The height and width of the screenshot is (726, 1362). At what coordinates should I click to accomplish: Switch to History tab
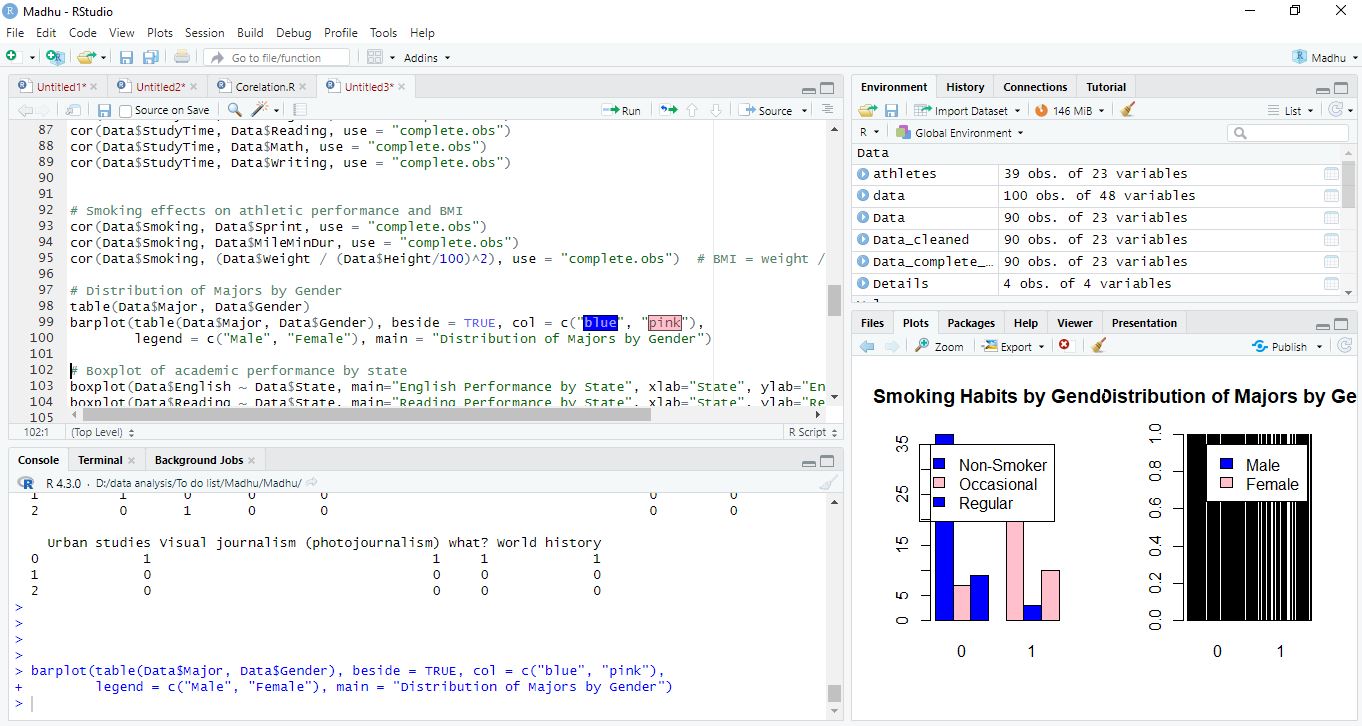click(x=965, y=87)
